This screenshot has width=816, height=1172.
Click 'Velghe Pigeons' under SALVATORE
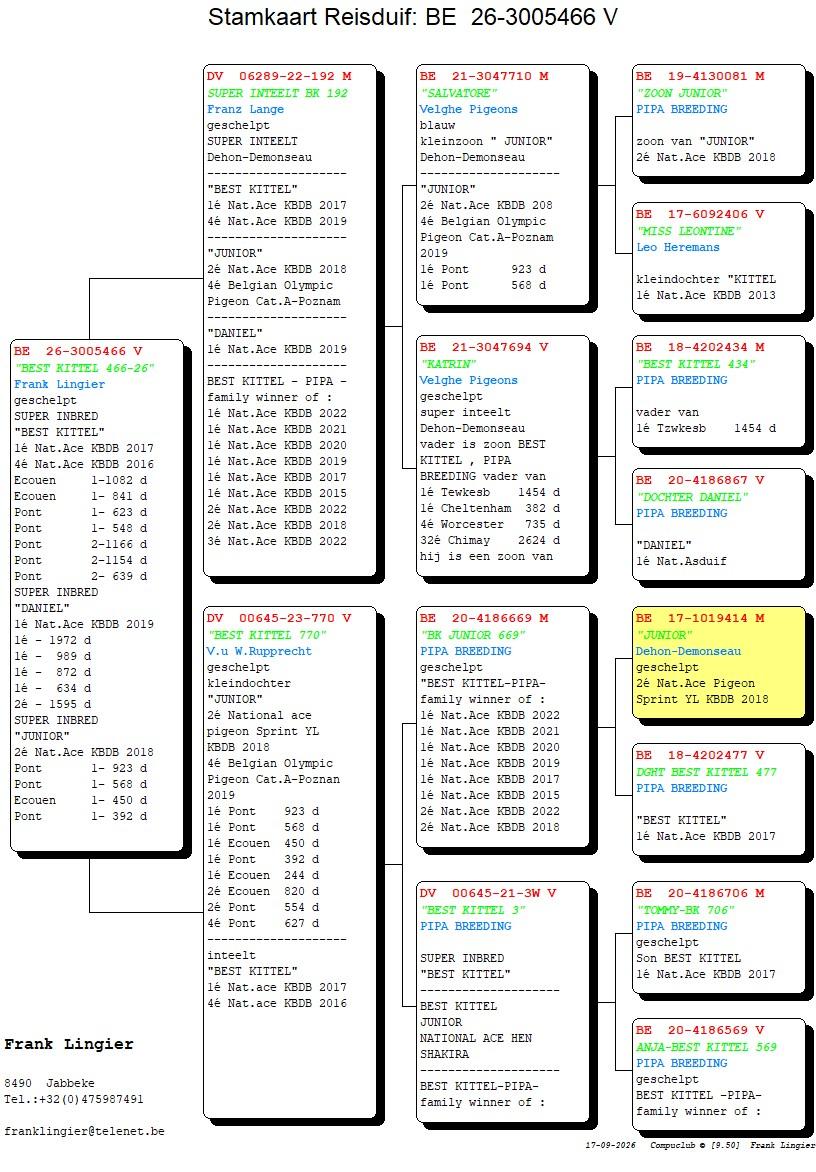(x=469, y=109)
